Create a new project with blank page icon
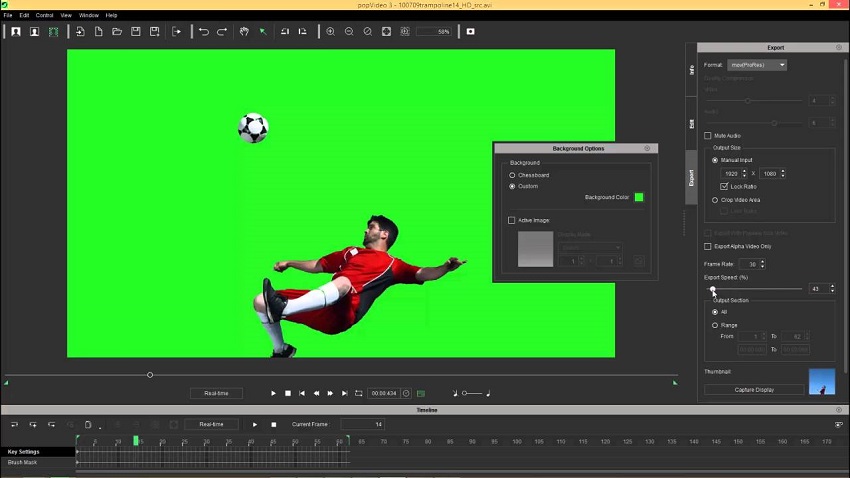 point(99,32)
